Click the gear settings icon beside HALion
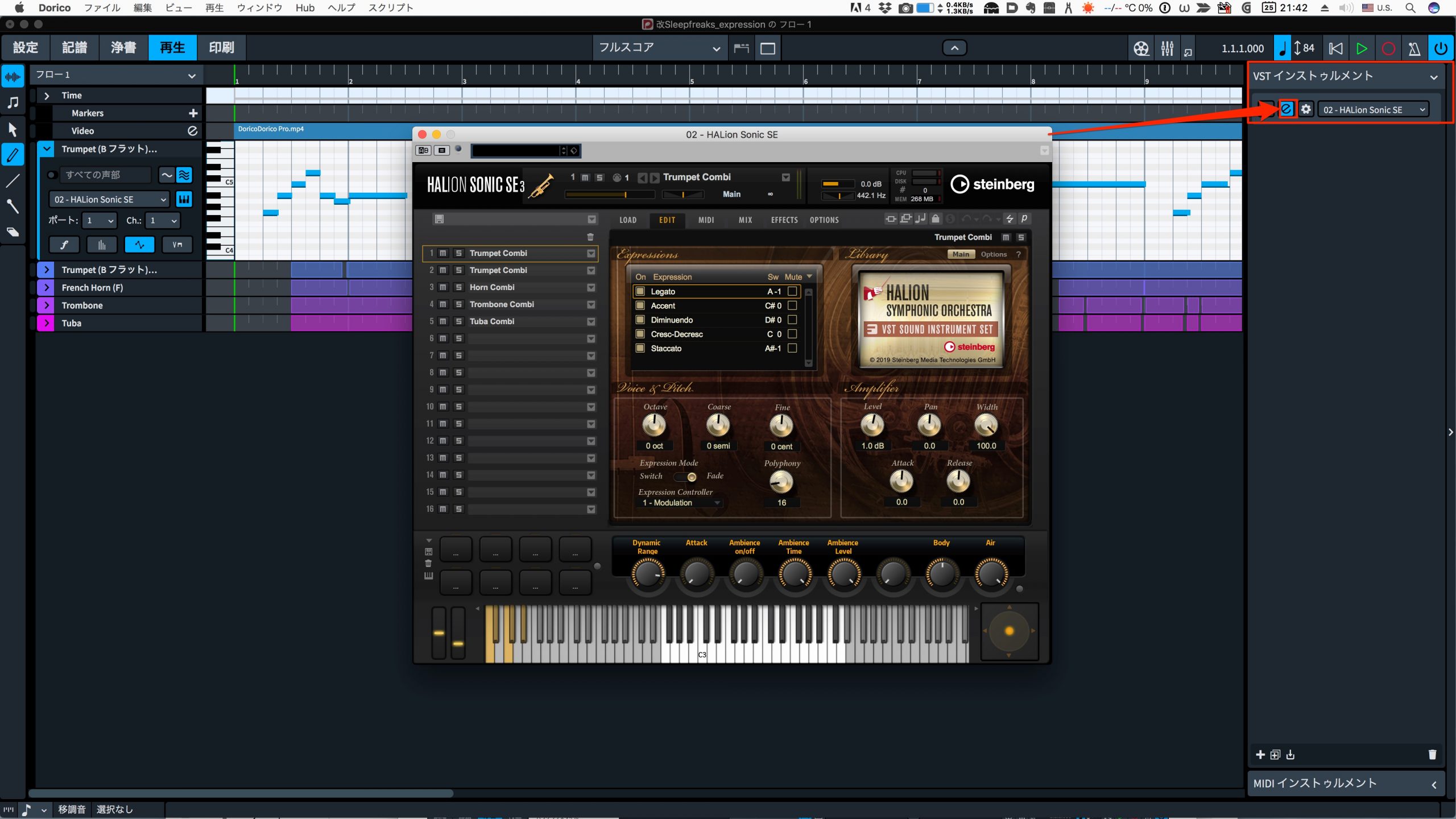Screen dimensions: 1456x819 point(1306,109)
